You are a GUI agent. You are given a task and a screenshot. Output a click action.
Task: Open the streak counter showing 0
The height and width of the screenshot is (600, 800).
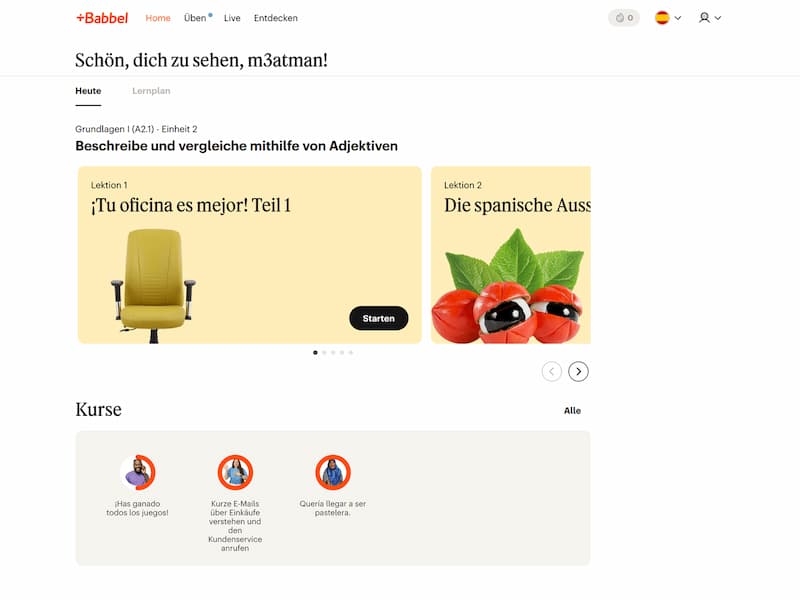tap(624, 18)
